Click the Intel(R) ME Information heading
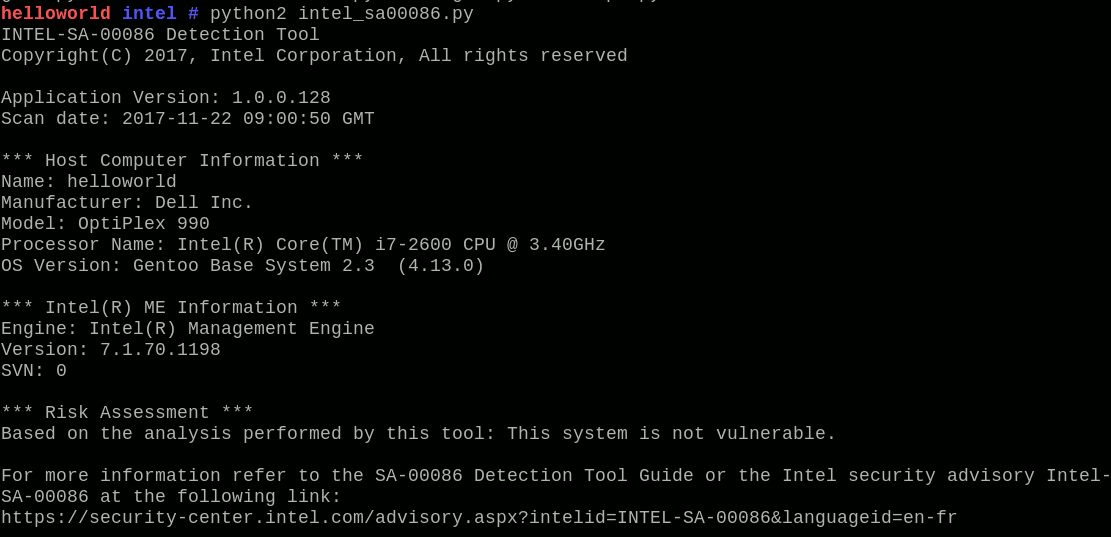Image resolution: width=1111 pixels, height=537 pixels. (171, 308)
